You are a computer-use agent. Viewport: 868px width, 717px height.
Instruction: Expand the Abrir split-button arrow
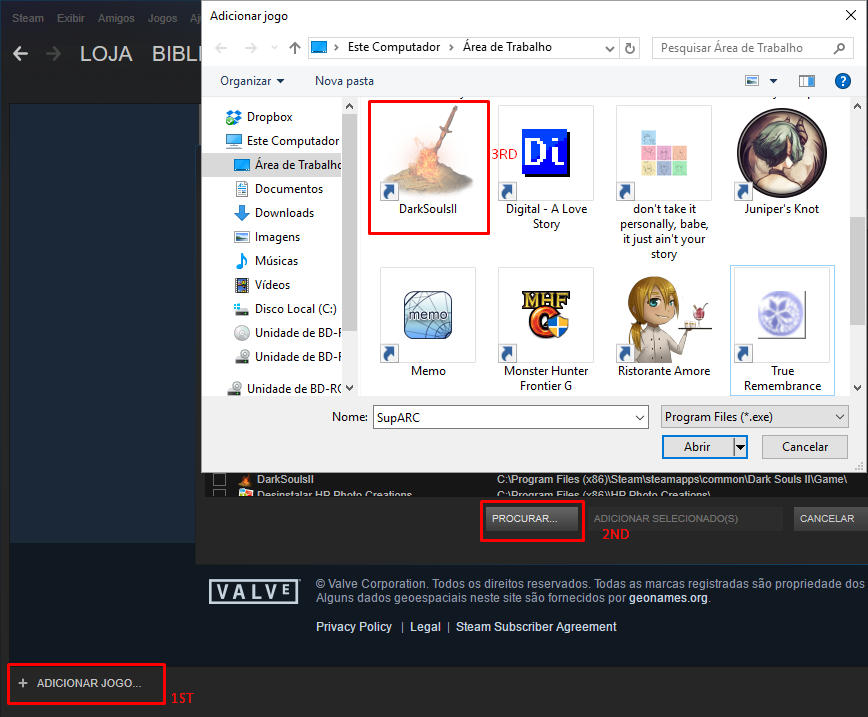[740, 447]
